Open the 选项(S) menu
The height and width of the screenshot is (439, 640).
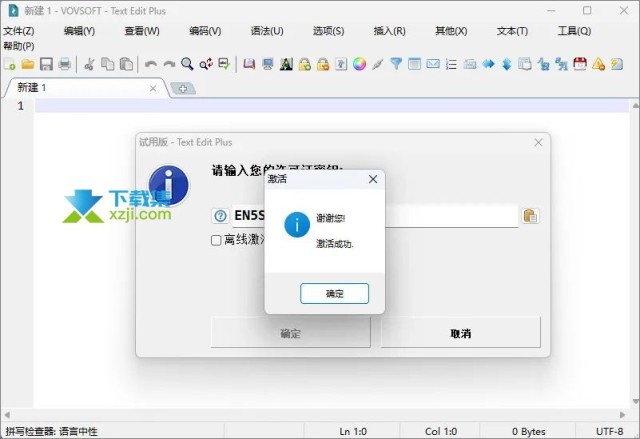pos(329,31)
